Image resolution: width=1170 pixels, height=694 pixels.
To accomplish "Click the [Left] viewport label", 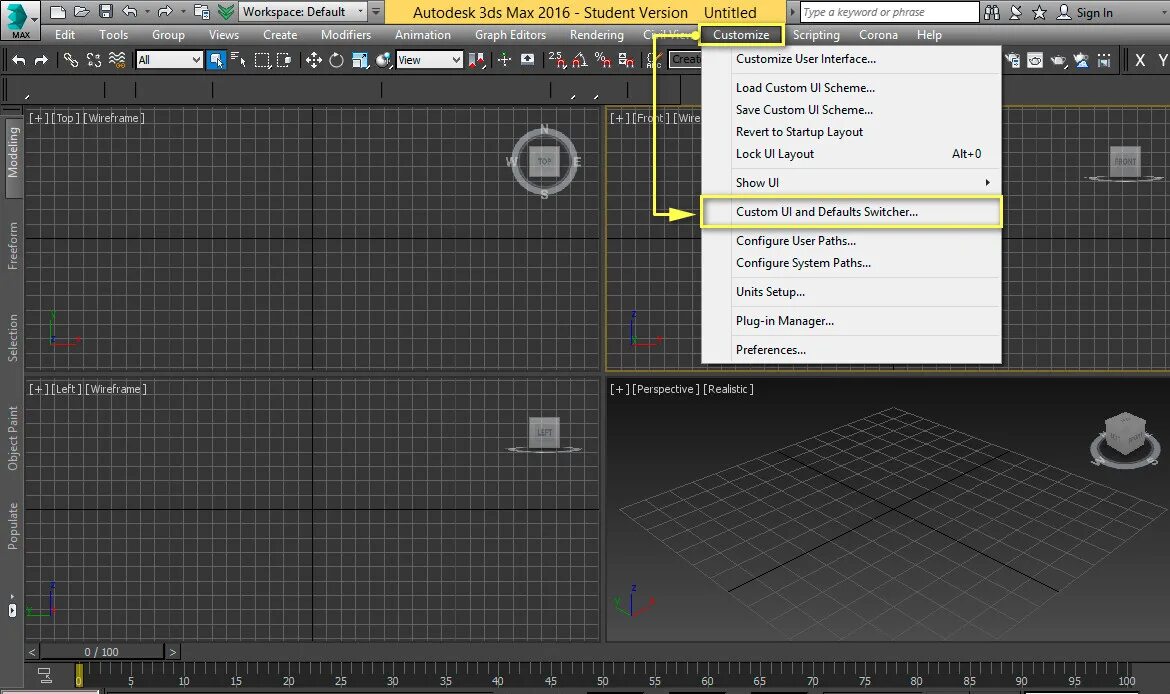I will pos(66,389).
